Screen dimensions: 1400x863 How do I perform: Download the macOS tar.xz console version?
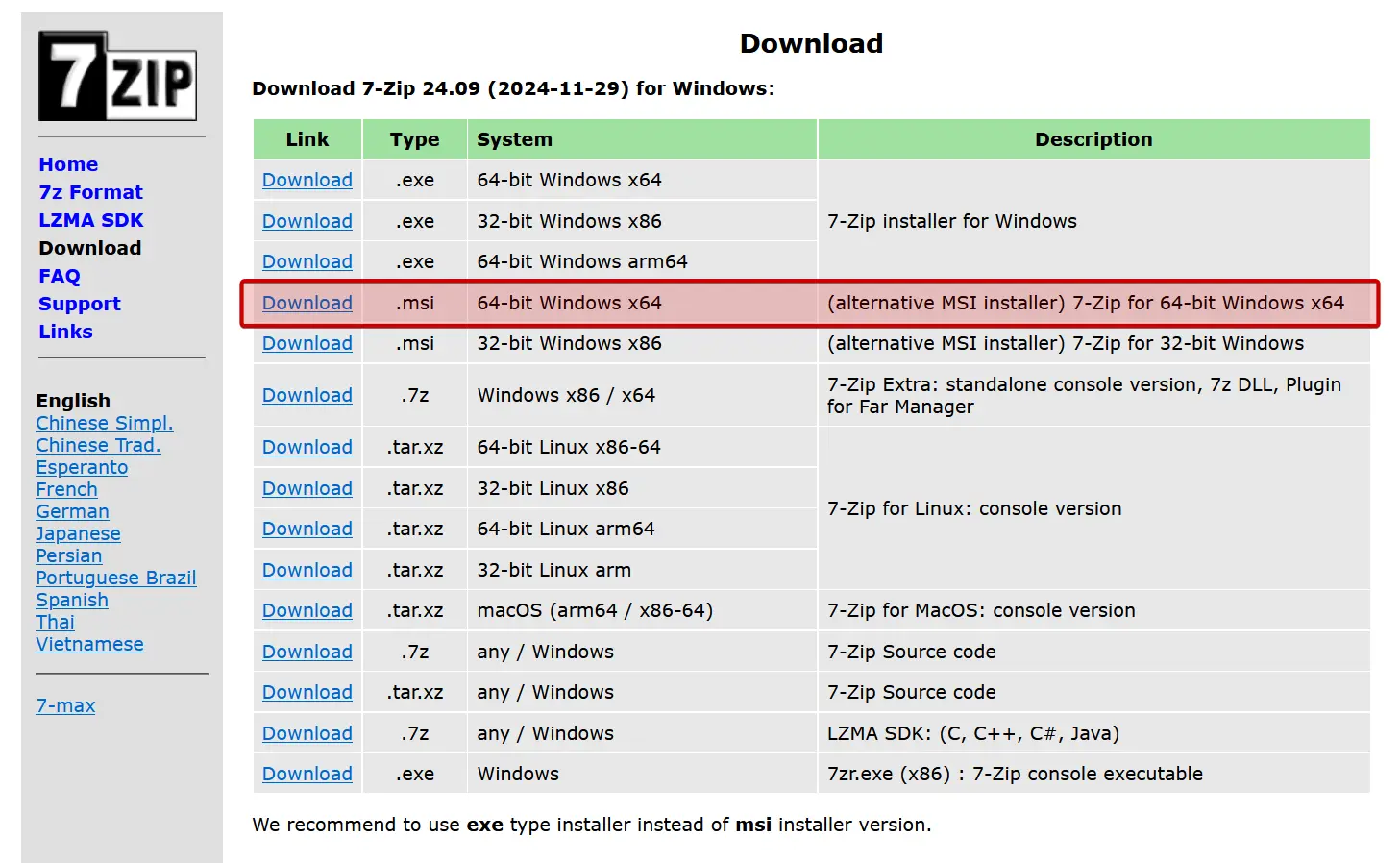click(x=307, y=610)
